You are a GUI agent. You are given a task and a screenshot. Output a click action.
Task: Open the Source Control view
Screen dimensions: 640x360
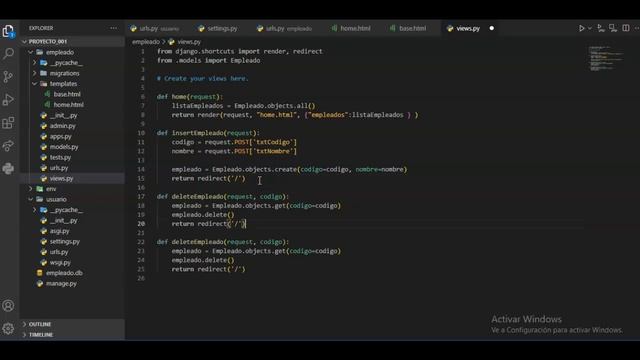[8, 77]
